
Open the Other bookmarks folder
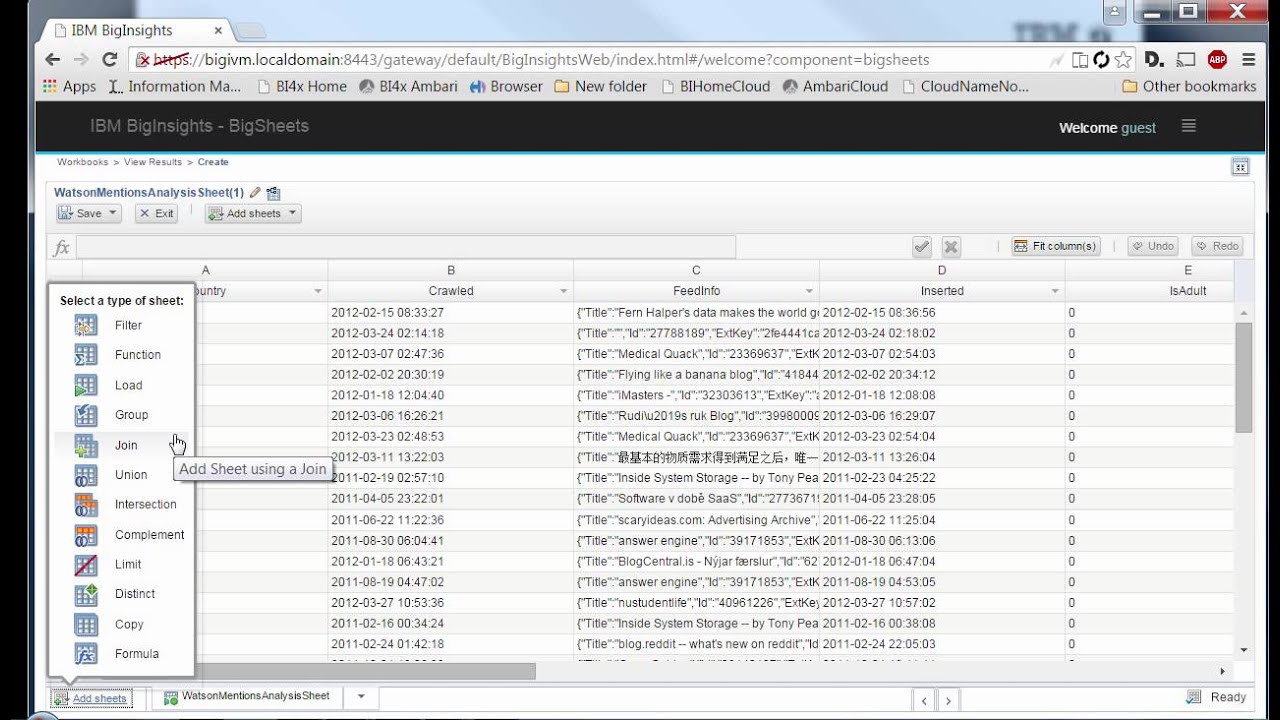tap(1189, 86)
